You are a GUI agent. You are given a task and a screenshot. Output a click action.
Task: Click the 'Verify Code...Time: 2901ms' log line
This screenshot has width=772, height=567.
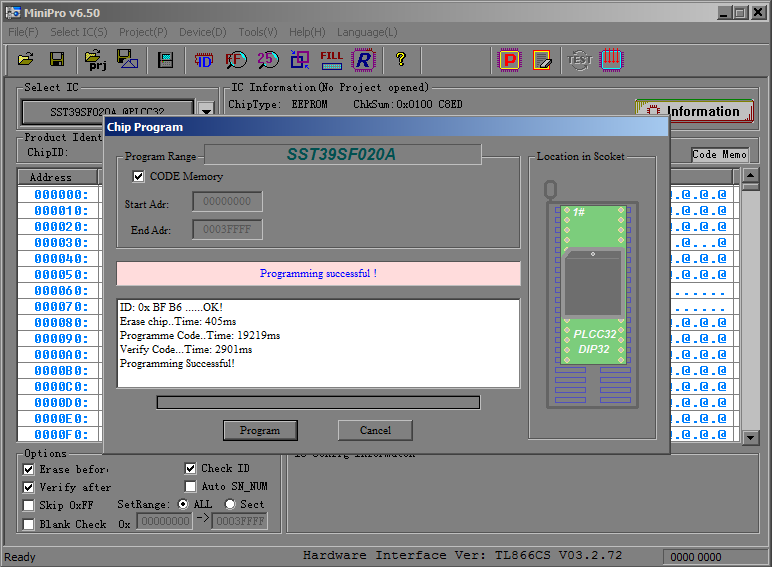click(x=186, y=349)
